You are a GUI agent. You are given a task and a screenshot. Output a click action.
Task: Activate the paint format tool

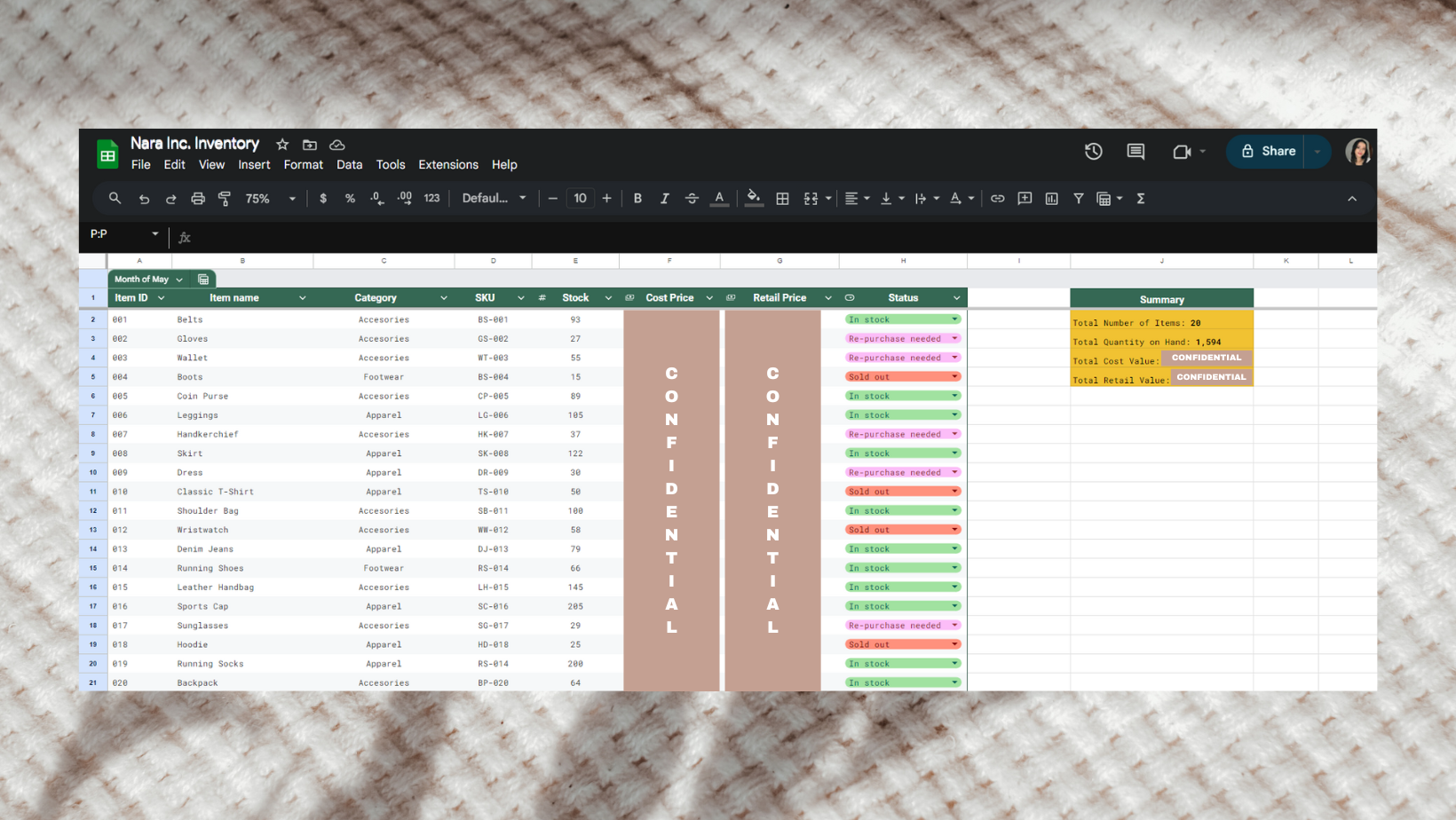225,199
